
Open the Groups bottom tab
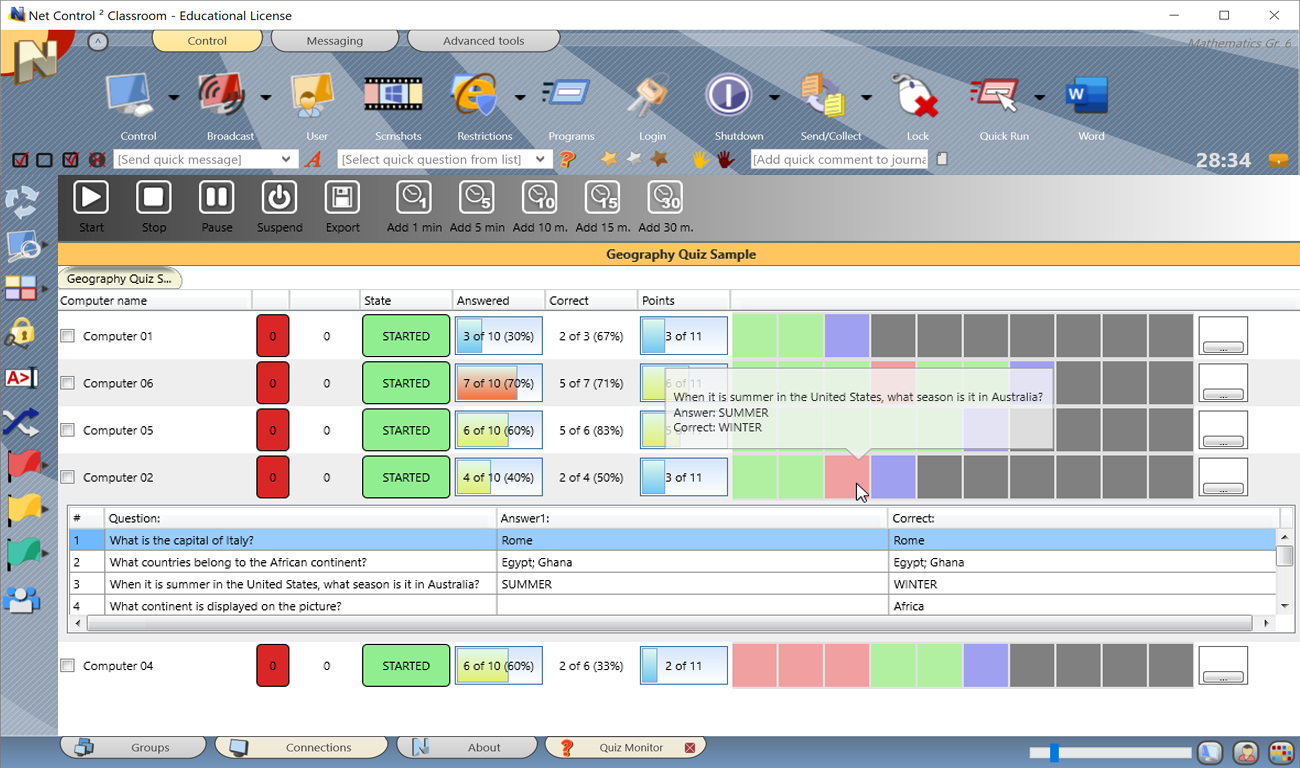click(x=134, y=747)
